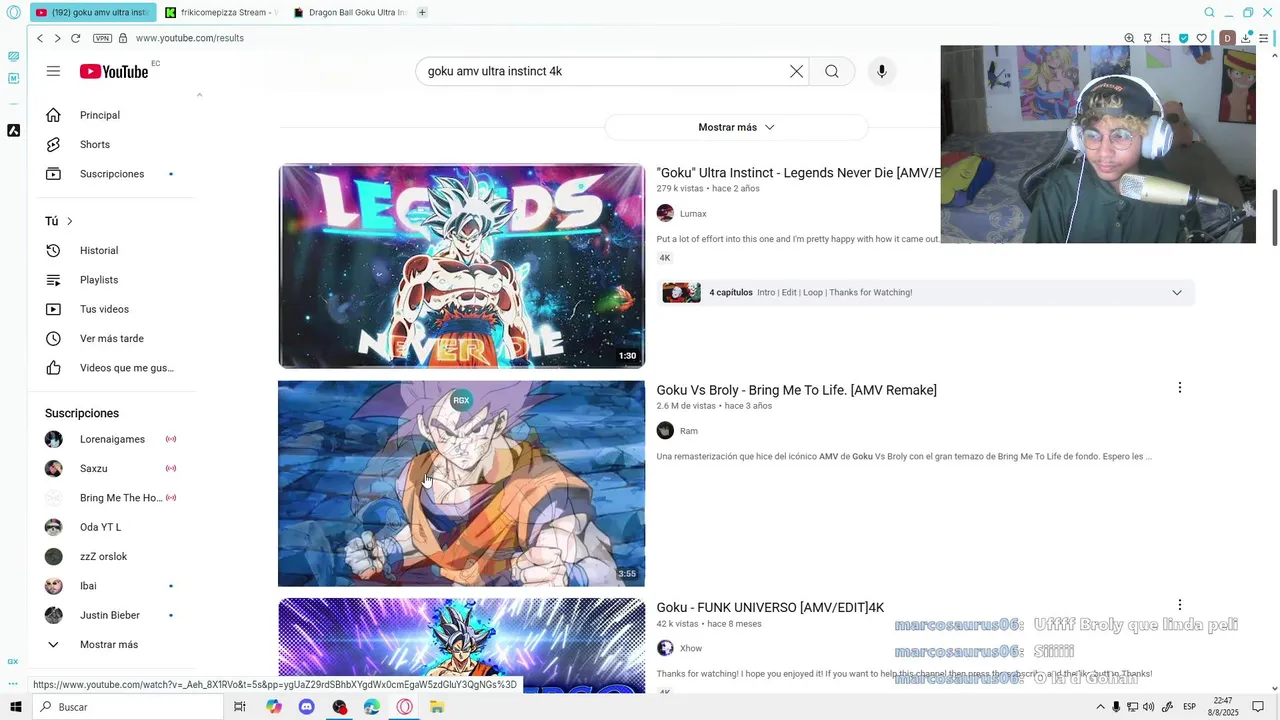Go forward with browser forward arrow
Image resolution: width=1280 pixels, height=720 pixels.
tap(57, 38)
